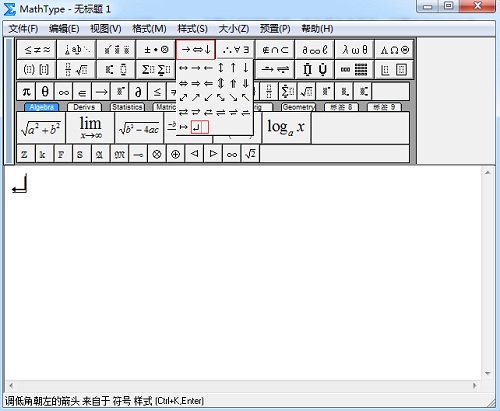Open the 格式(M) menu

149,29
